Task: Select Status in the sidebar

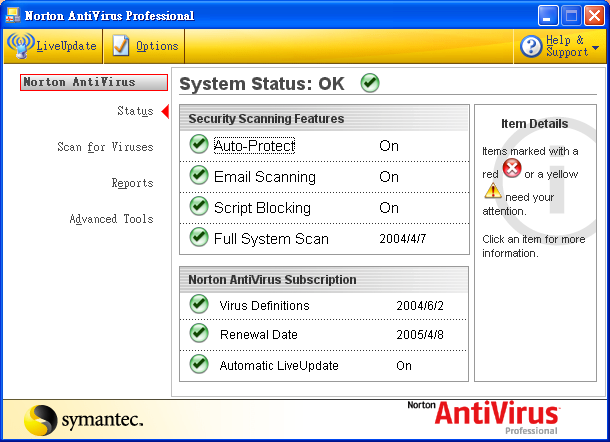Action: (135, 111)
